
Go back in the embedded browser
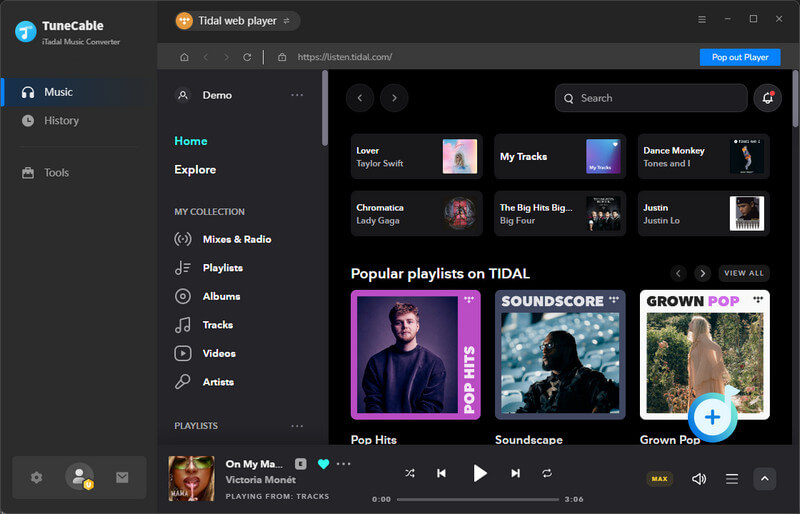coord(206,57)
